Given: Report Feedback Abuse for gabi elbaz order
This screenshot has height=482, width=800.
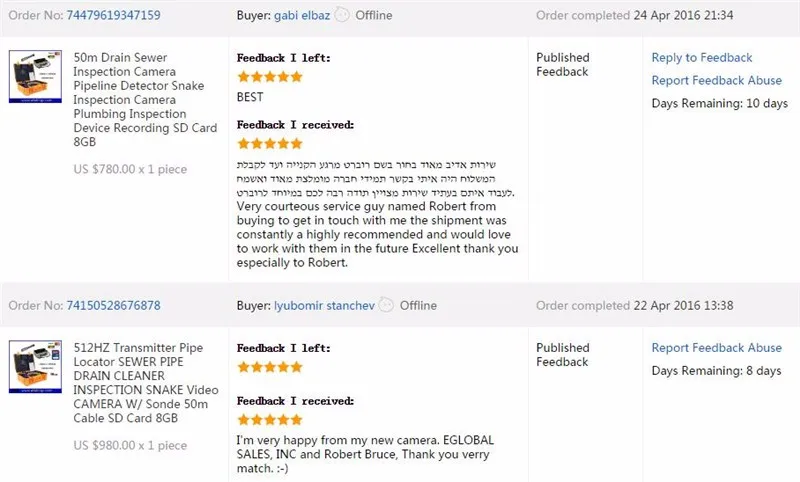Looking at the screenshot, I should pyautogui.click(x=716, y=81).
